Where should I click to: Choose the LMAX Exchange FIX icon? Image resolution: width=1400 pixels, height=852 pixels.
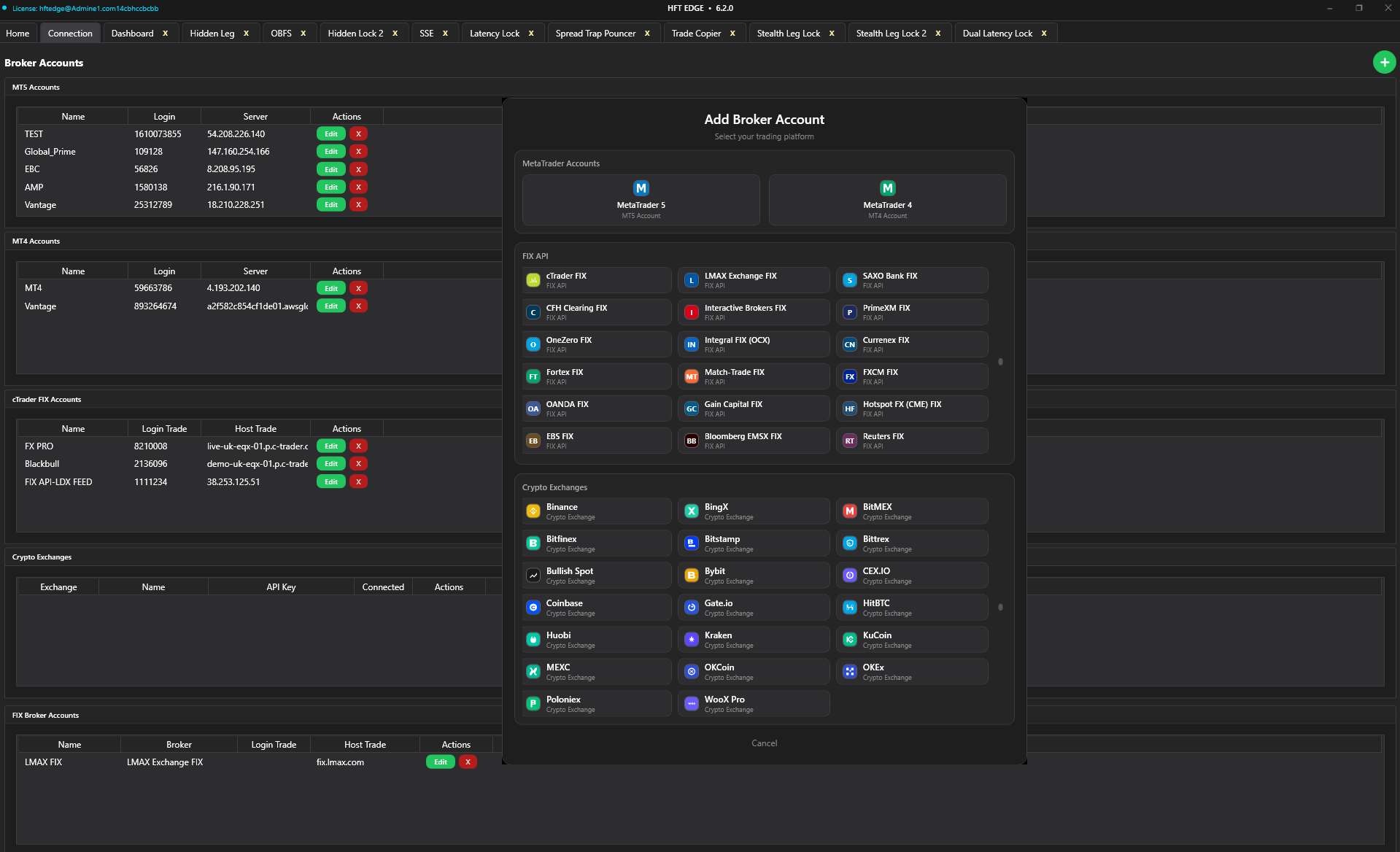[x=692, y=280]
